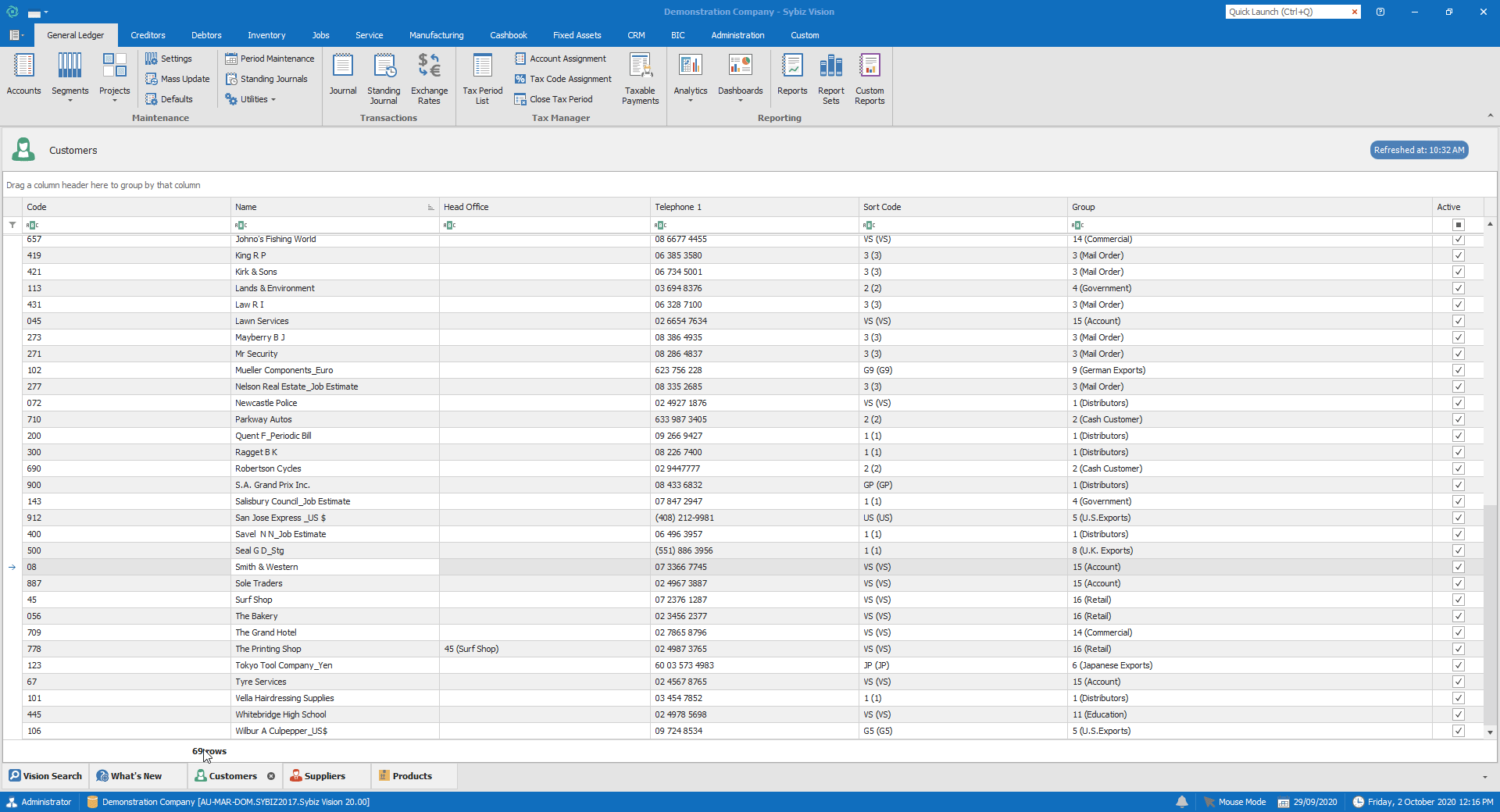
Task: Open the Accounts maintenance icon
Action: 23,75
